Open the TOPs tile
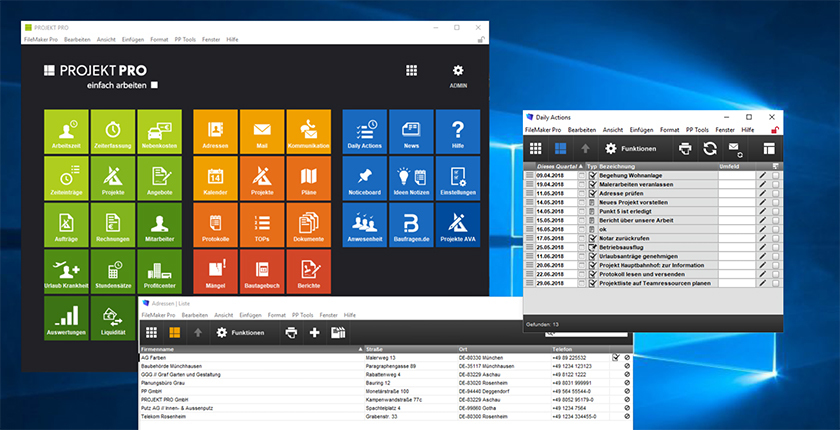840x430 pixels. pyautogui.click(x=262, y=225)
